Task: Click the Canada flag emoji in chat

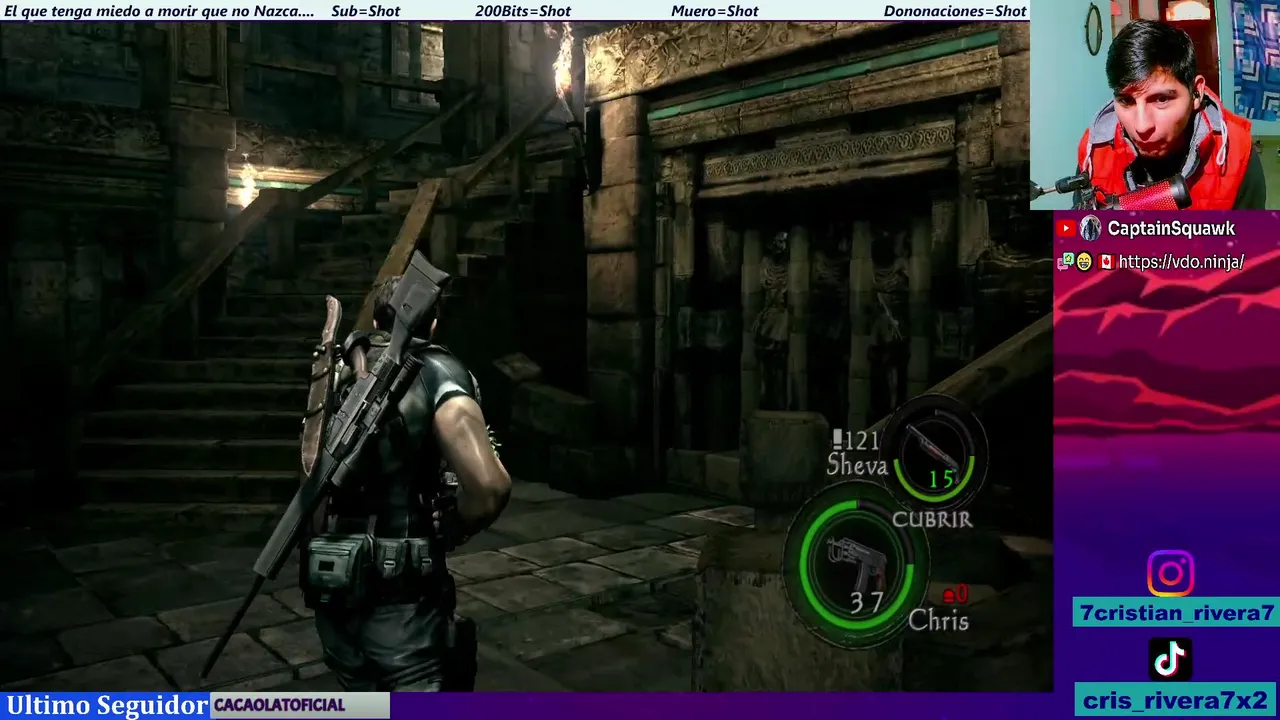Action: click(1106, 262)
